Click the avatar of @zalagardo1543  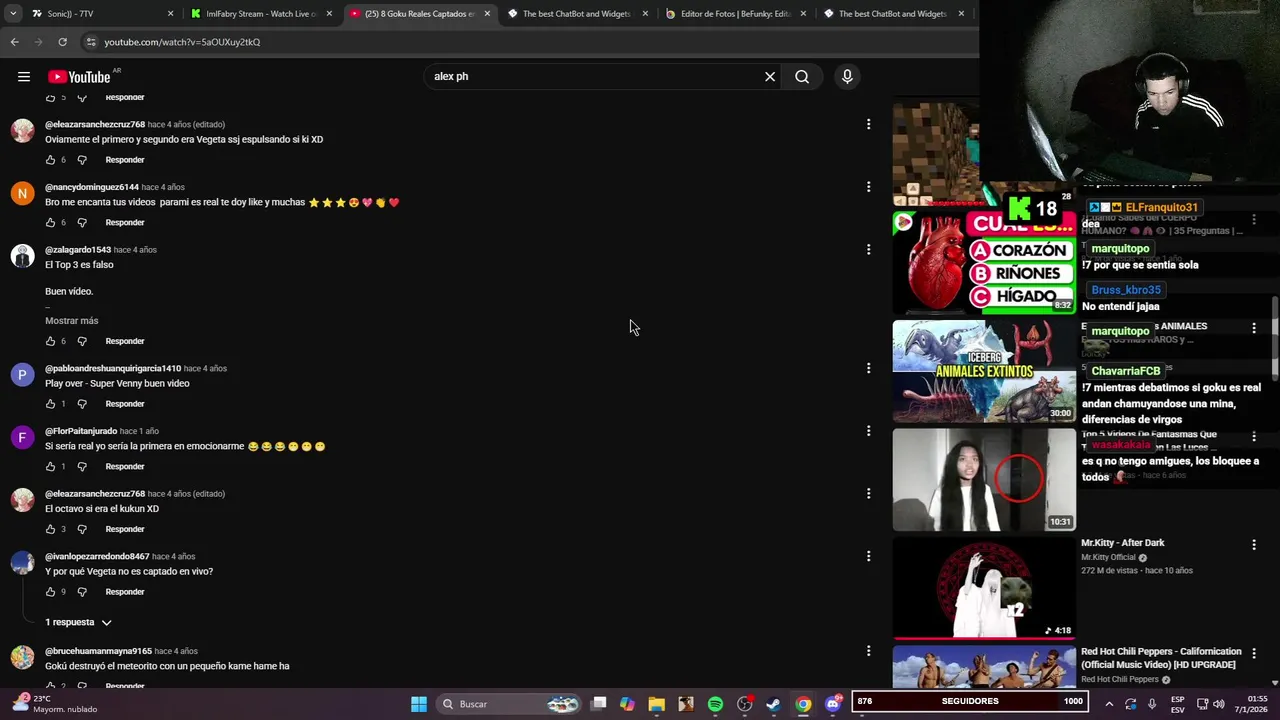tap(22, 257)
